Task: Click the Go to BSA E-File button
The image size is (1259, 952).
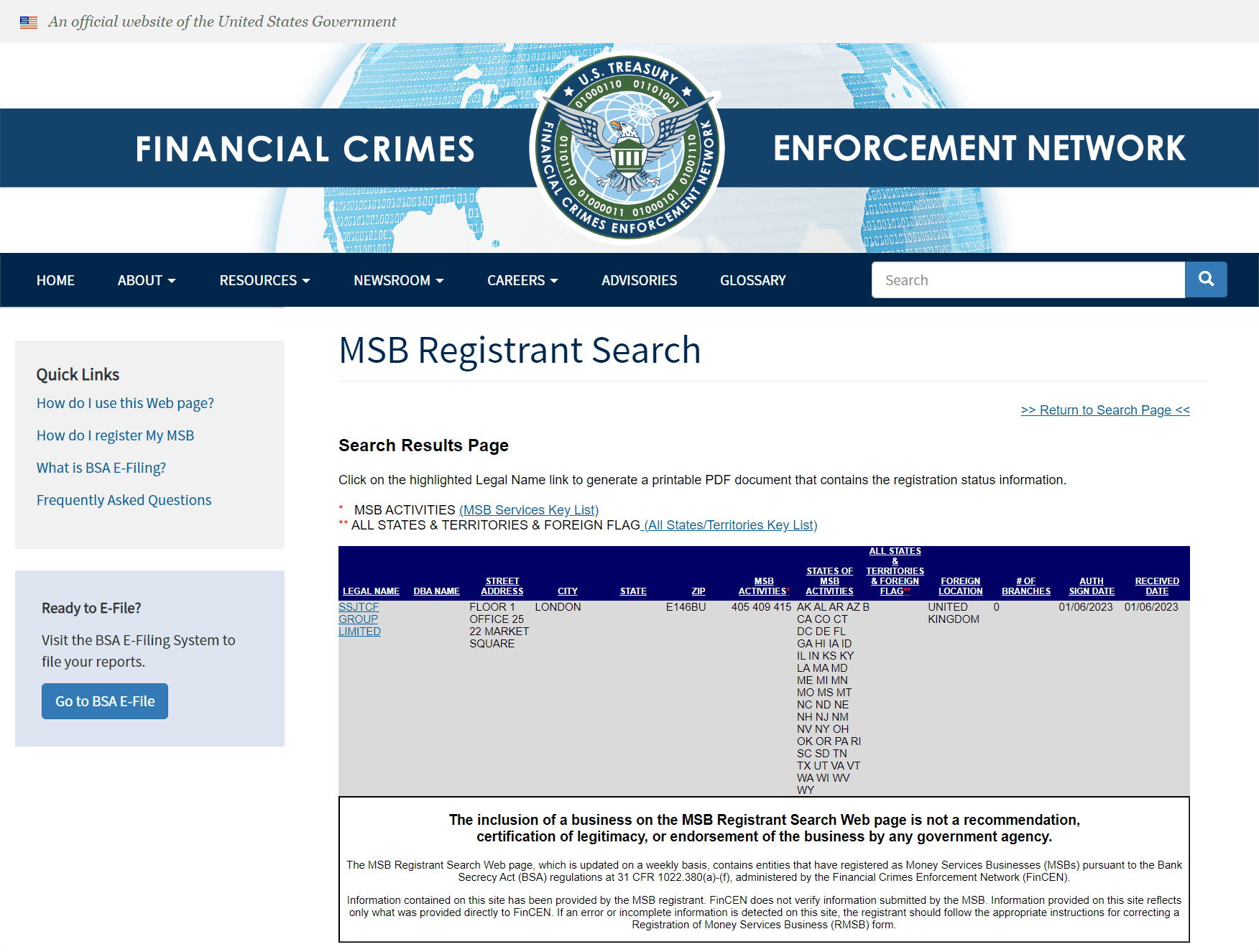Action: 105,701
